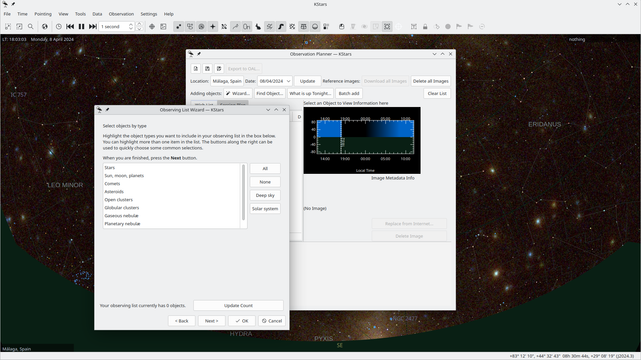Advance the clock forward one step
641x360 pixels.
pyautogui.click(x=93, y=27)
